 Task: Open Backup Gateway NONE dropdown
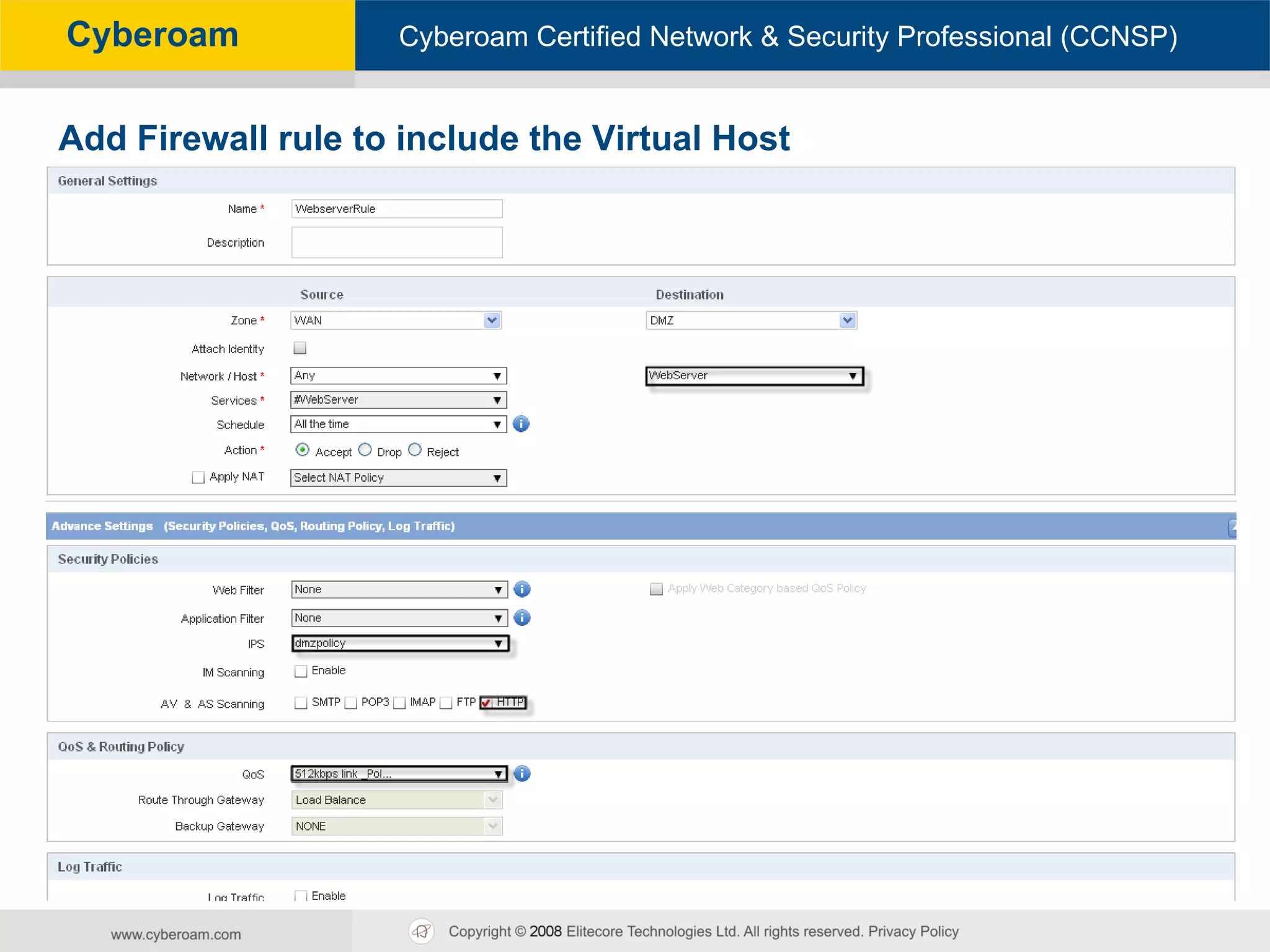pyautogui.click(x=397, y=826)
